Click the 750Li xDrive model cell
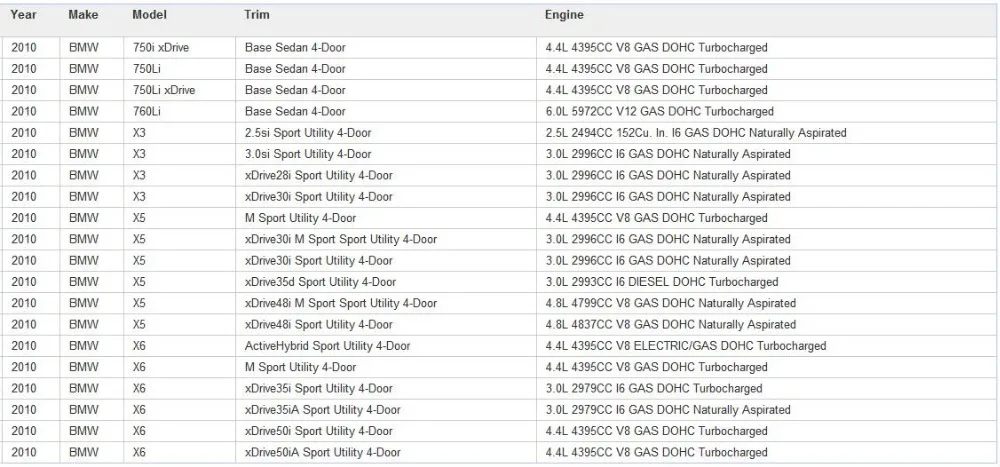 pyautogui.click(x=179, y=91)
